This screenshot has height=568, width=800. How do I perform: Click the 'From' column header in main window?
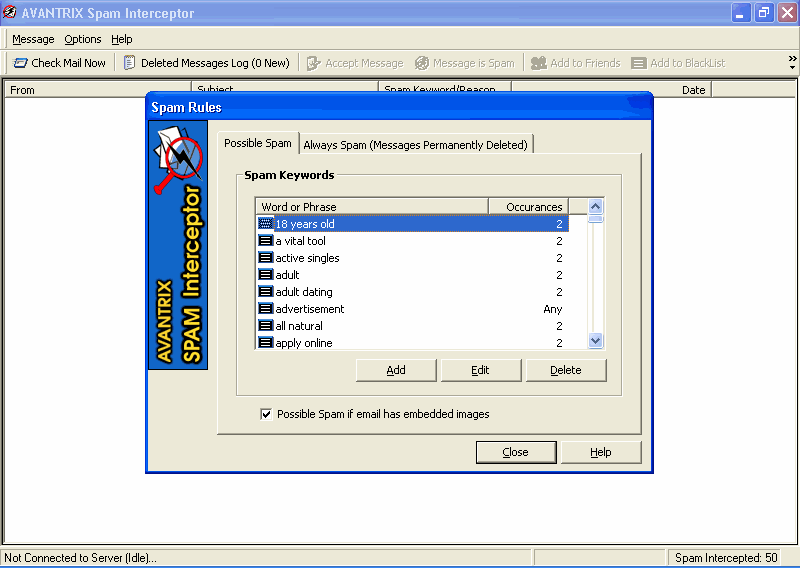click(97, 90)
